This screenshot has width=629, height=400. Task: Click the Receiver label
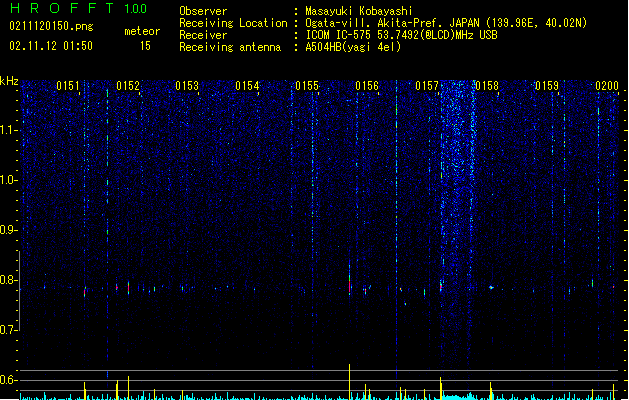point(203,35)
